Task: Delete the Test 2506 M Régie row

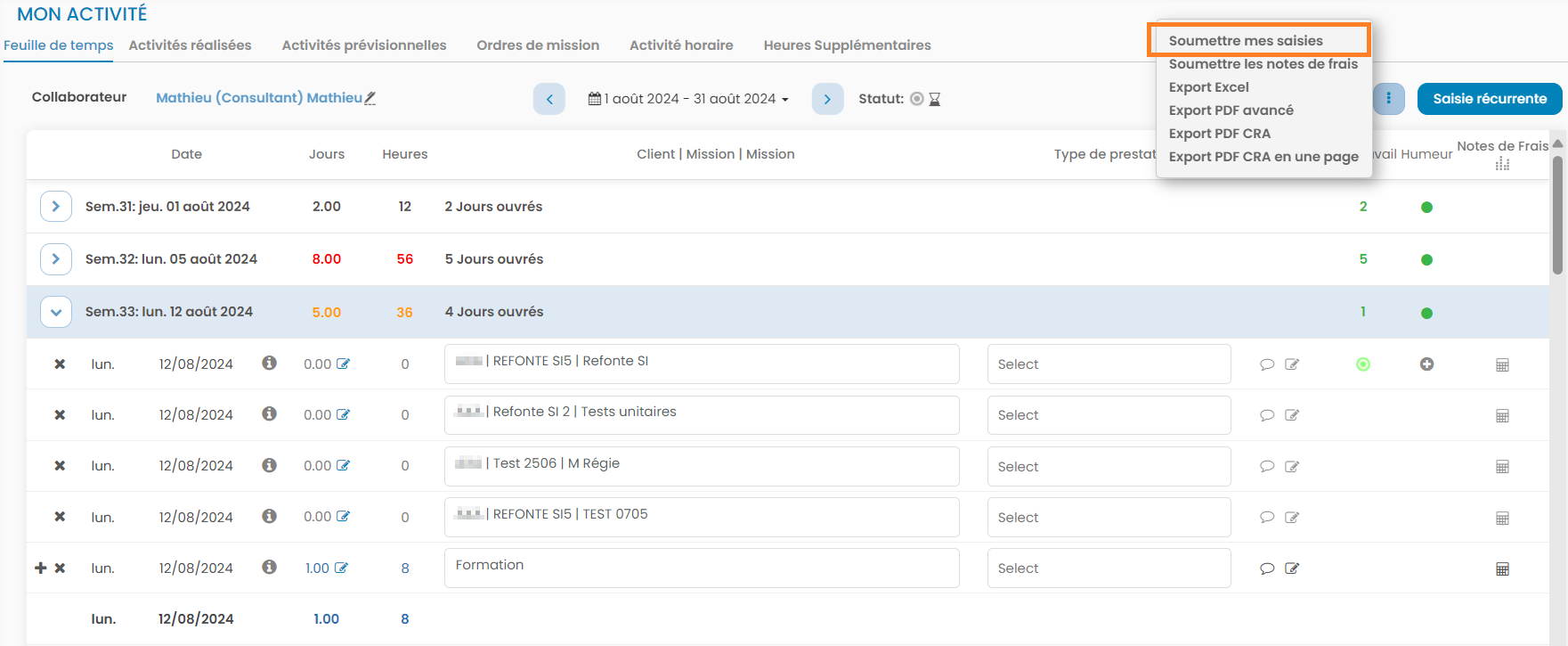Action: coord(60,466)
